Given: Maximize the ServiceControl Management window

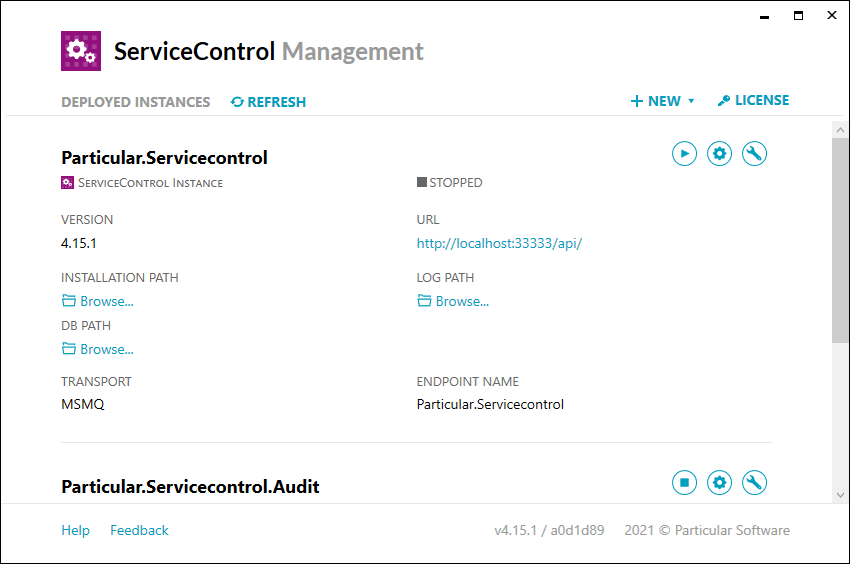Looking at the screenshot, I should coord(798,16).
